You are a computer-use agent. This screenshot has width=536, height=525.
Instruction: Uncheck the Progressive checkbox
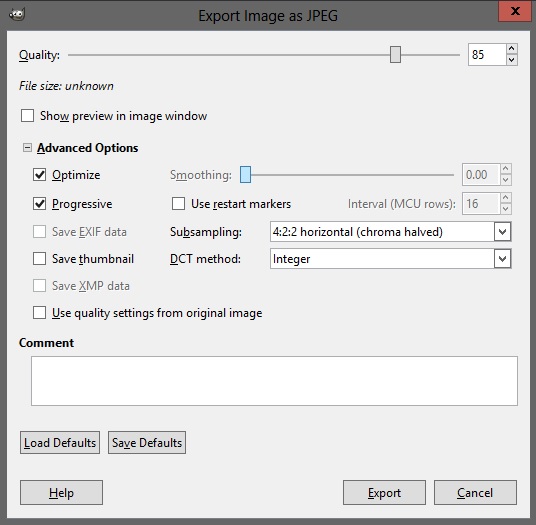(x=39, y=204)
